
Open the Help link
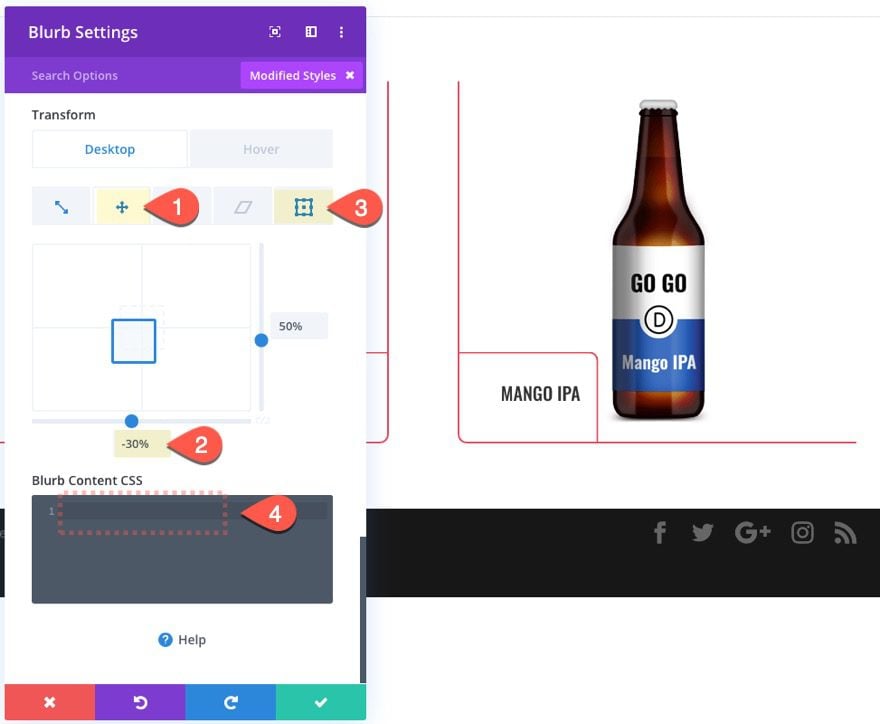point(182,640)
